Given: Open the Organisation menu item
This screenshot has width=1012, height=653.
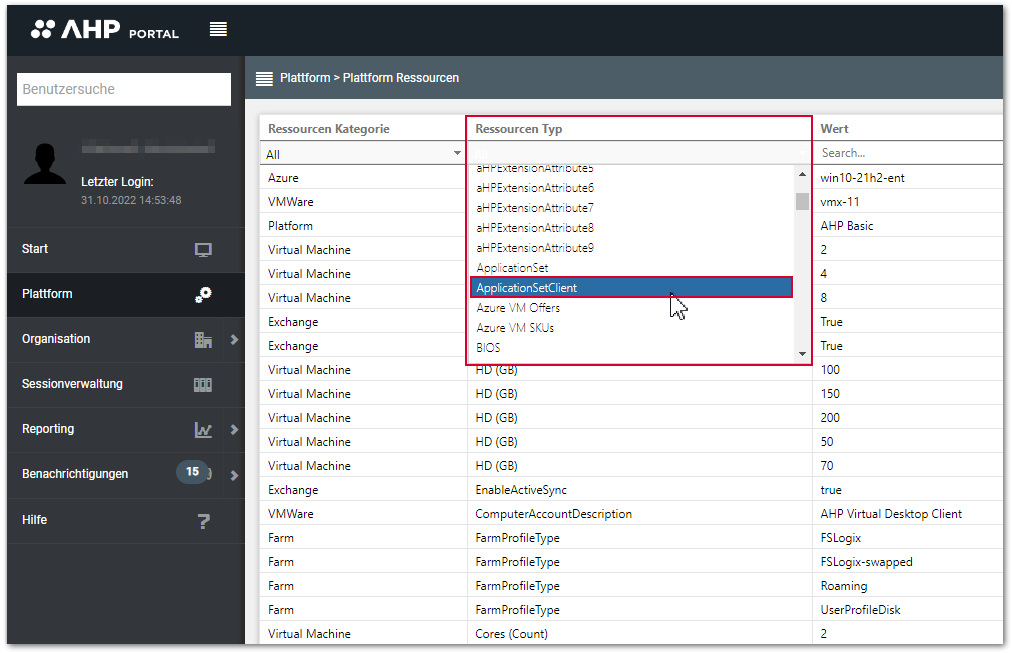Looking at the screenshot, I should click(x=116, y=339).
